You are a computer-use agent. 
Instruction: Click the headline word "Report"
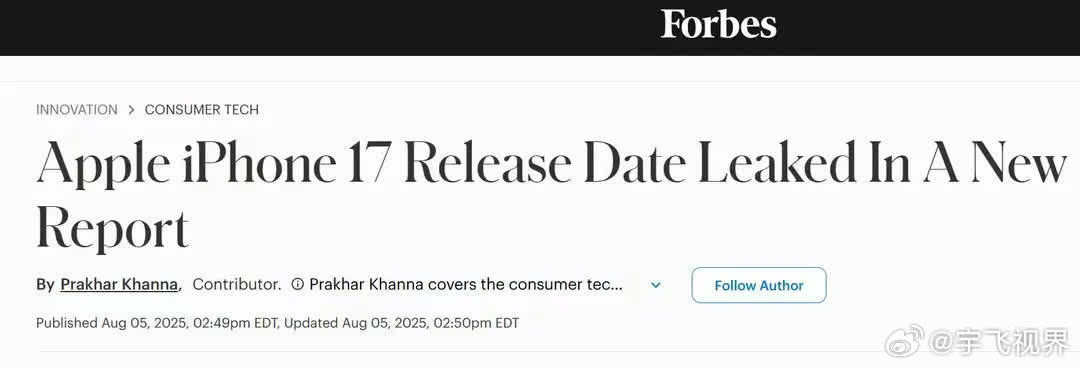coord(112,229)
